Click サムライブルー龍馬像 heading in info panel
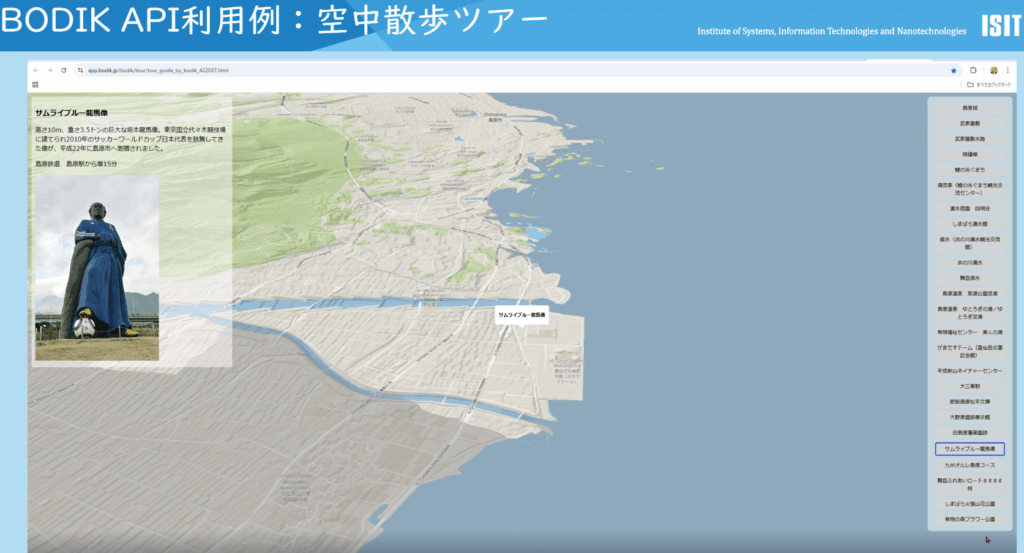Screen dimensions: 1024x553 click(71, 113)
